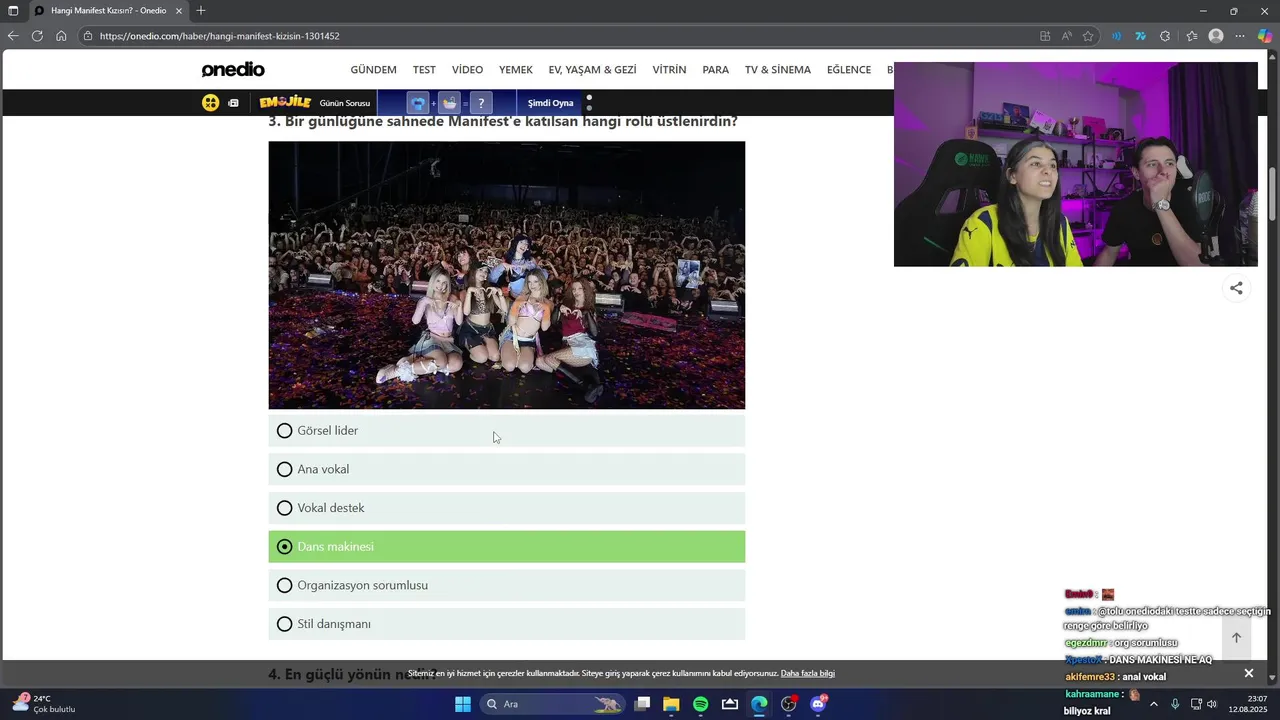Add this page to favorites with the star icon
This screenshot has height=720, width=1280.
(1088, 36)
